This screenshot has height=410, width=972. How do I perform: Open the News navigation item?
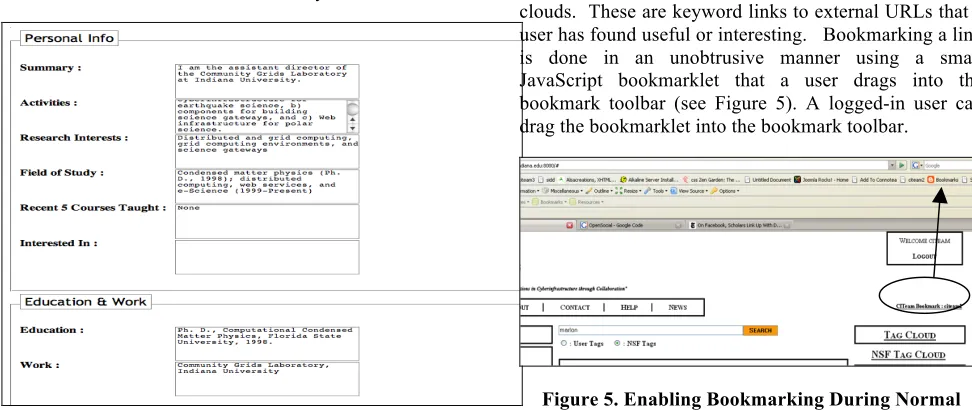point(678,308)
